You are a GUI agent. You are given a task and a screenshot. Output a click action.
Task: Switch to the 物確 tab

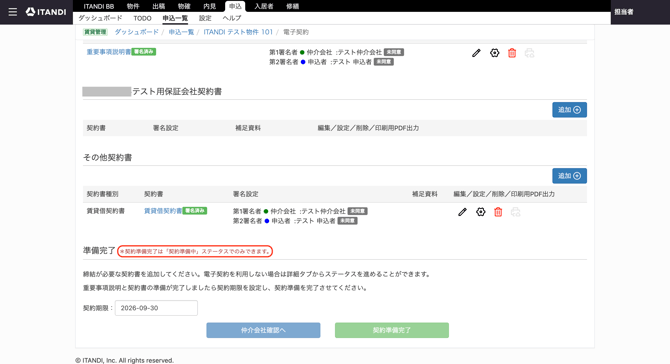pos(184,6)
